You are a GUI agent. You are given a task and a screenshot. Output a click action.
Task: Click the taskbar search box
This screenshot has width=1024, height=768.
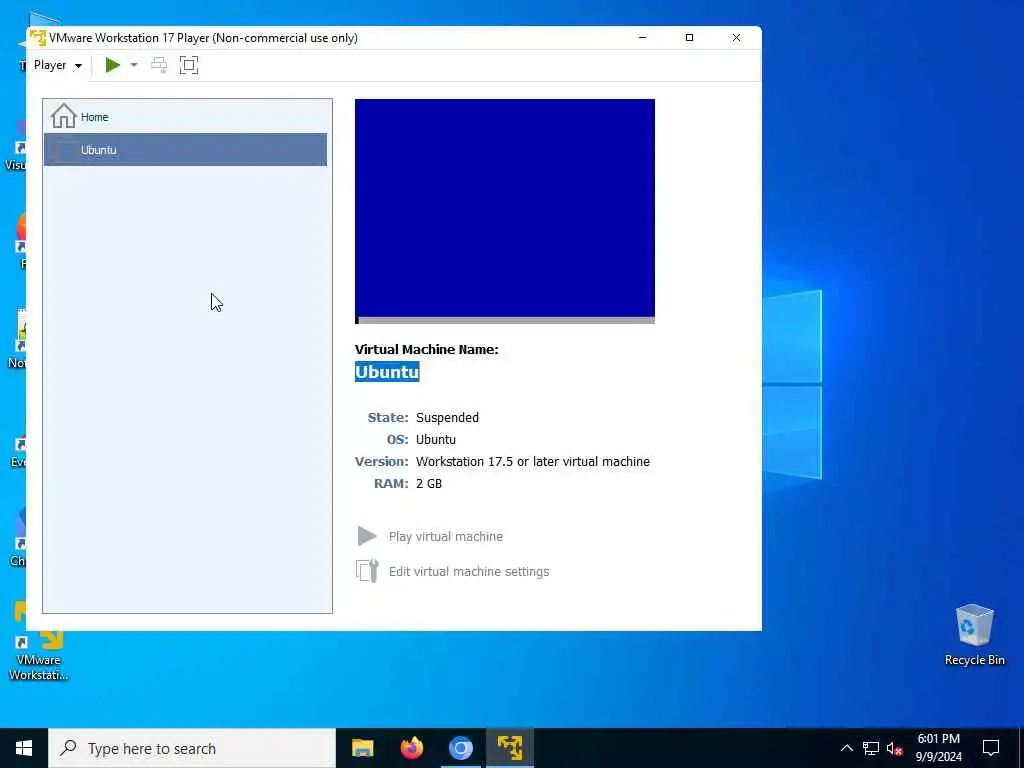pyautogui.click(x=192, y=748)
